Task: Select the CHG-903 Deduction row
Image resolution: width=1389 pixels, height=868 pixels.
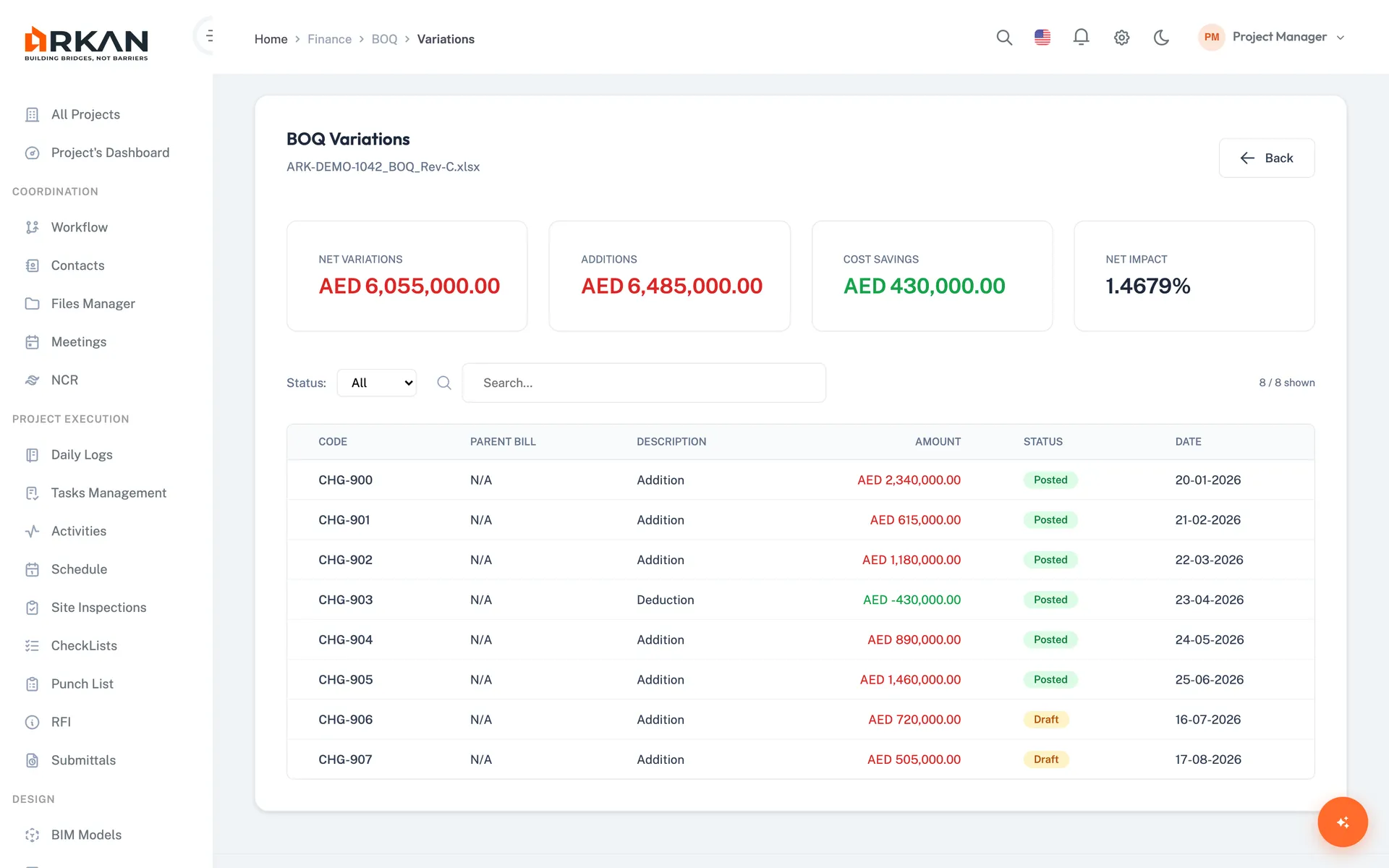Action: (800, 600)
